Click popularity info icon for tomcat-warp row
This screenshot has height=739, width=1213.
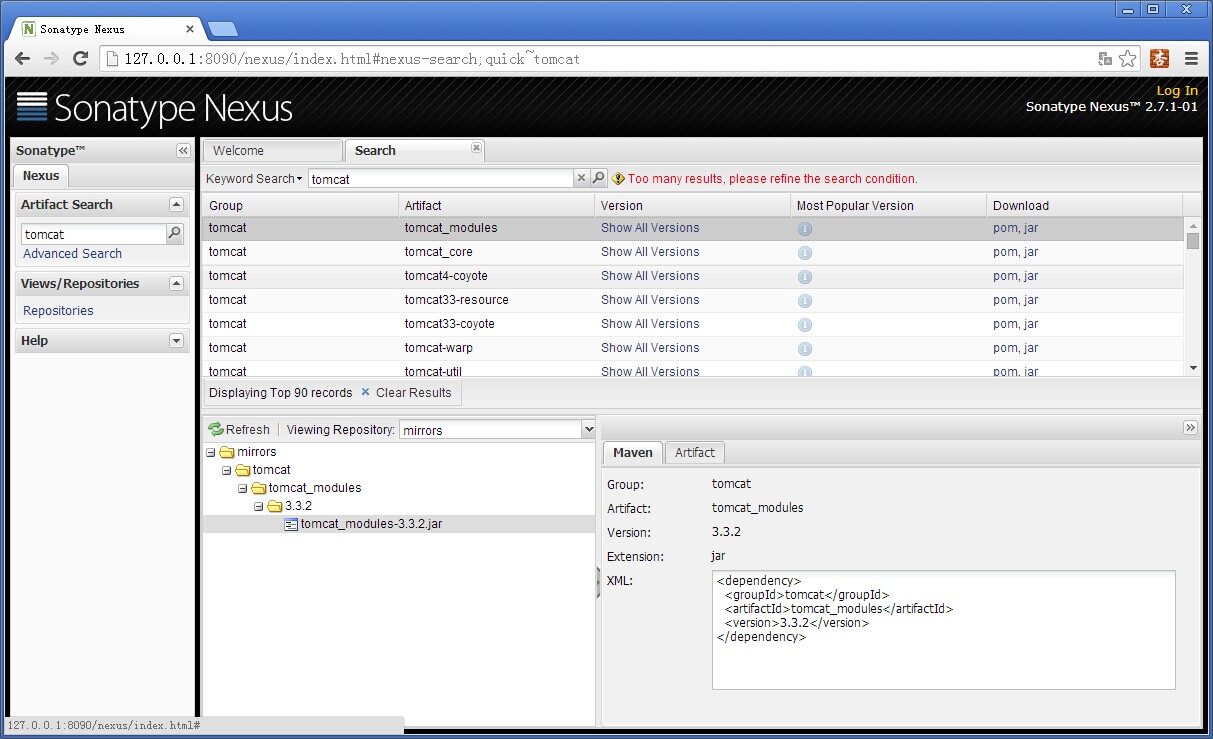(805, 348)
